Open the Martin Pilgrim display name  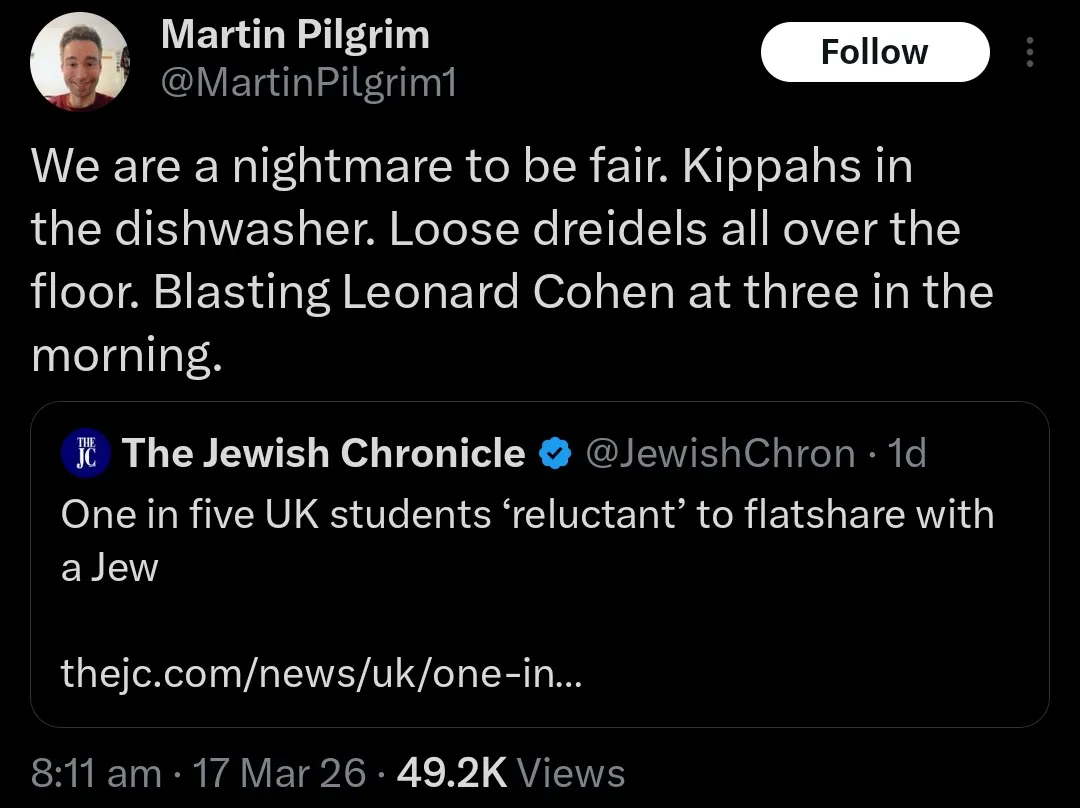click(x=295, y=34)
